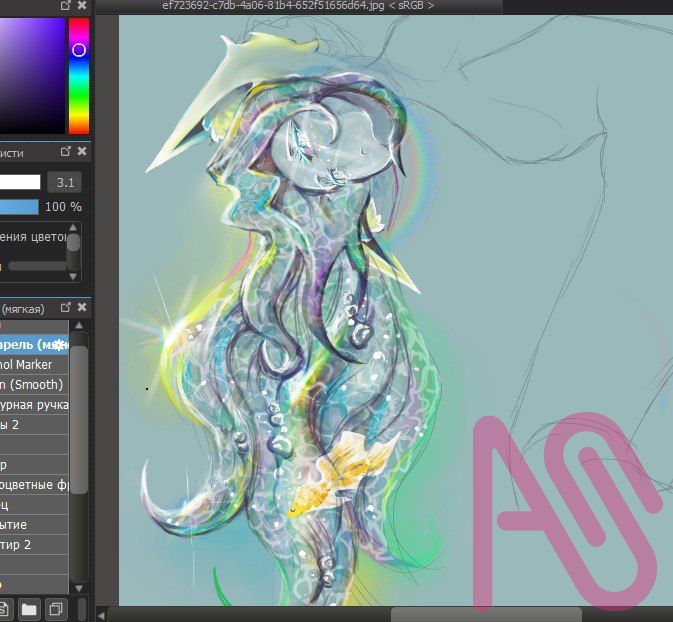Close the brush settings panel
Screen dimensions: 673x622
click(x=82, y=152)
